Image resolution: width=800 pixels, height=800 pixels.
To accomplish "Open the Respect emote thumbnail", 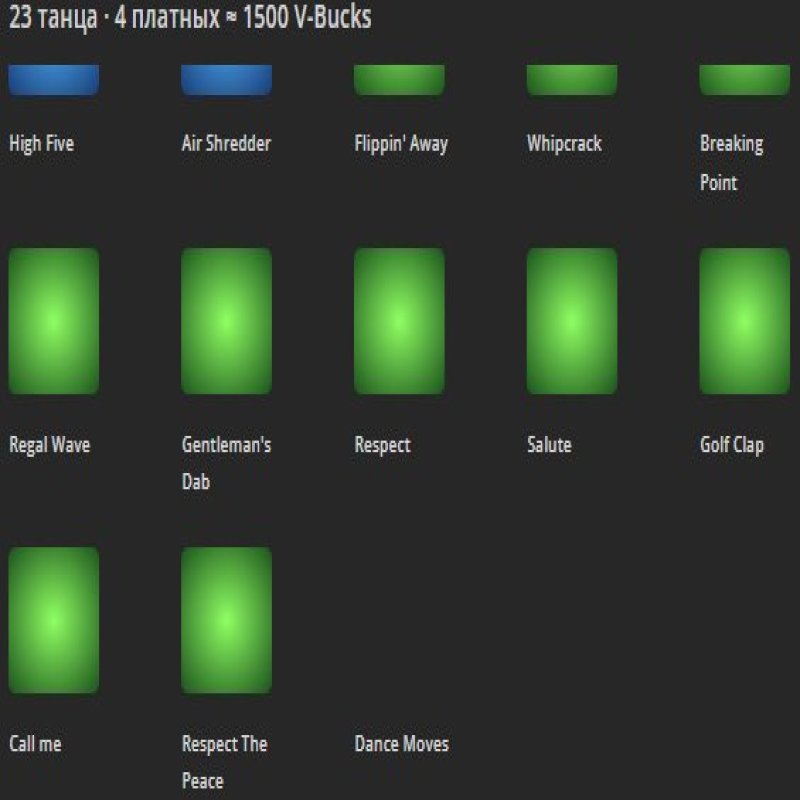I will click(x=399, y=321).
